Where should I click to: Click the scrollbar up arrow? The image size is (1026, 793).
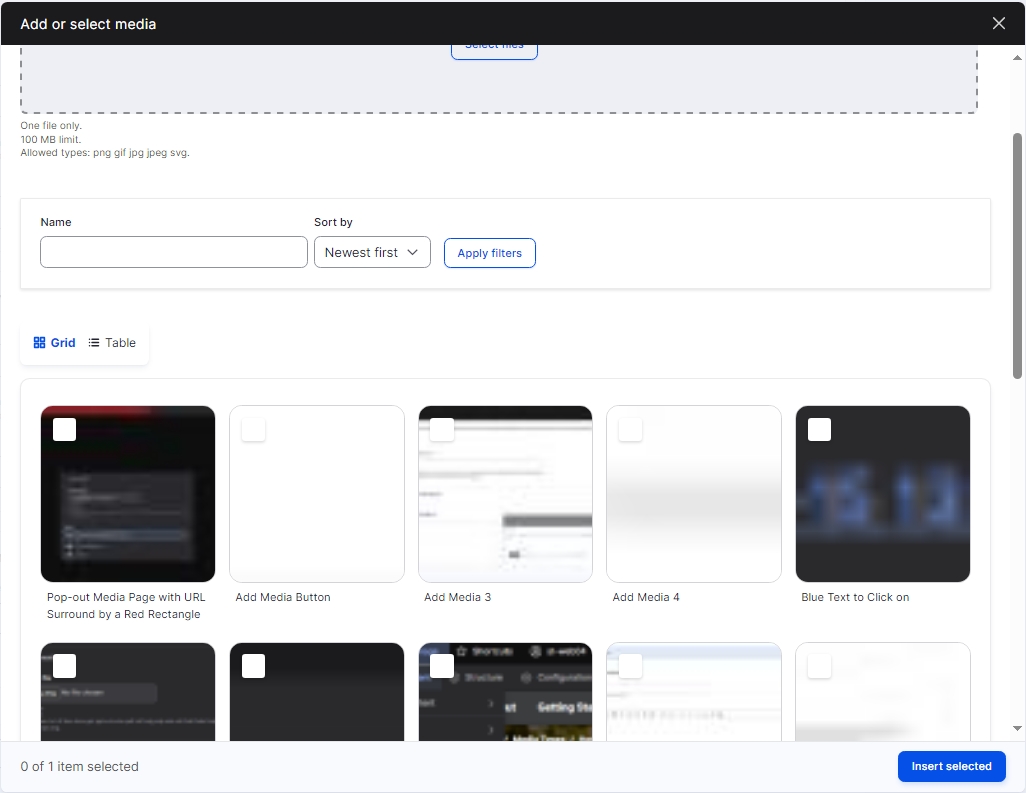tap(1017, 58)
